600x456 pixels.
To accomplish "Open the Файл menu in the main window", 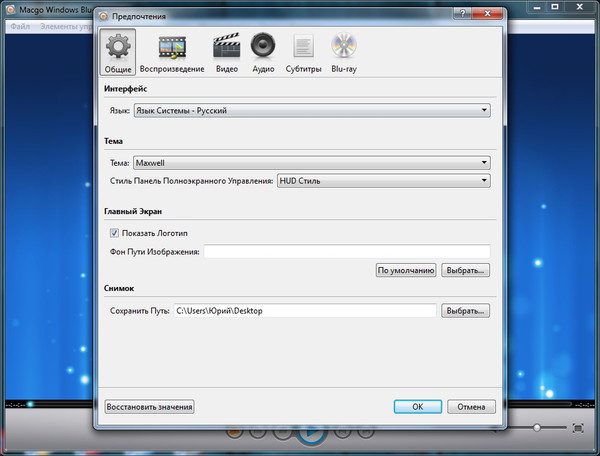I will 20,26.
